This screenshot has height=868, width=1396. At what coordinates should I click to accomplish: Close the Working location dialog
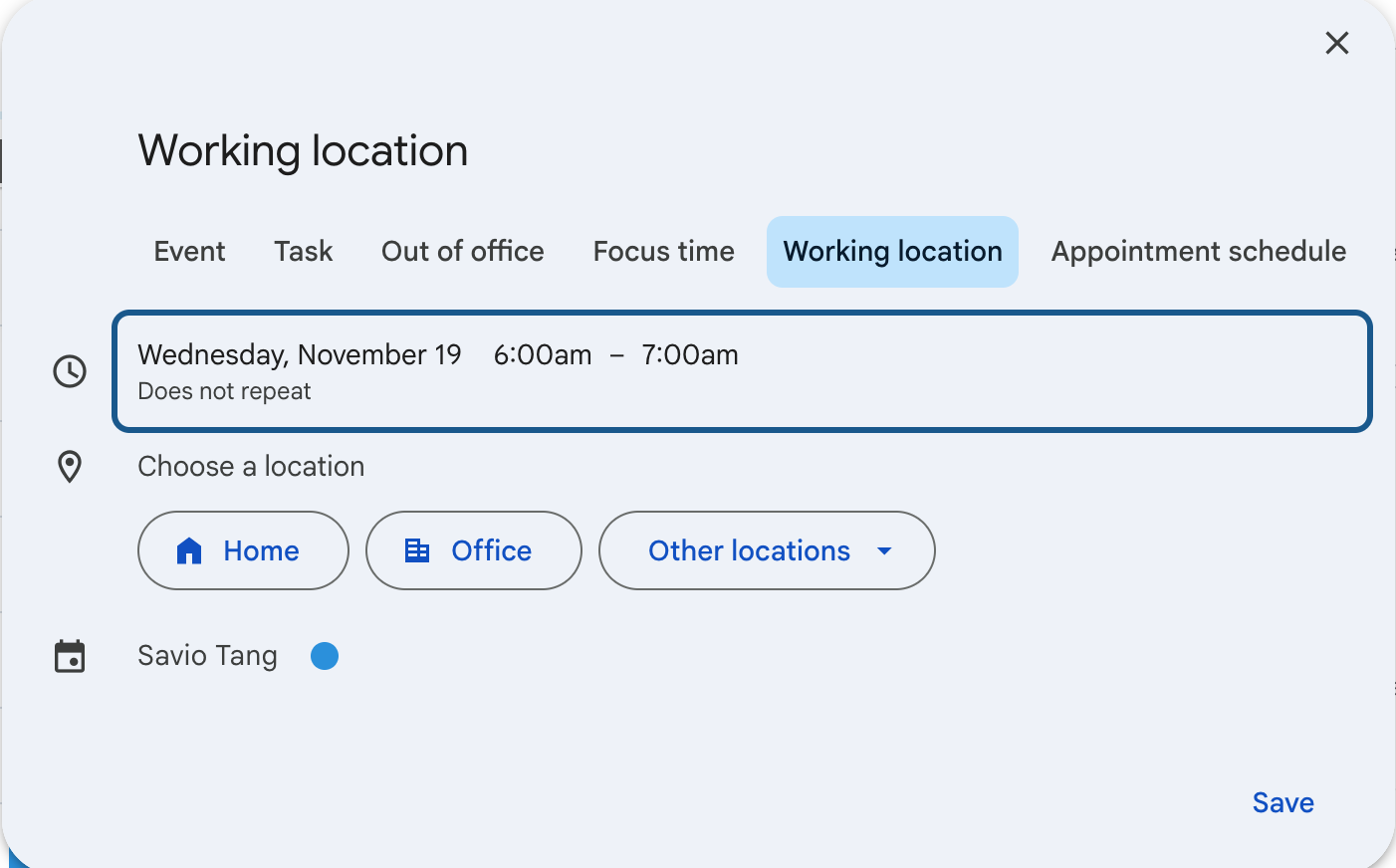click(1336, 43)
